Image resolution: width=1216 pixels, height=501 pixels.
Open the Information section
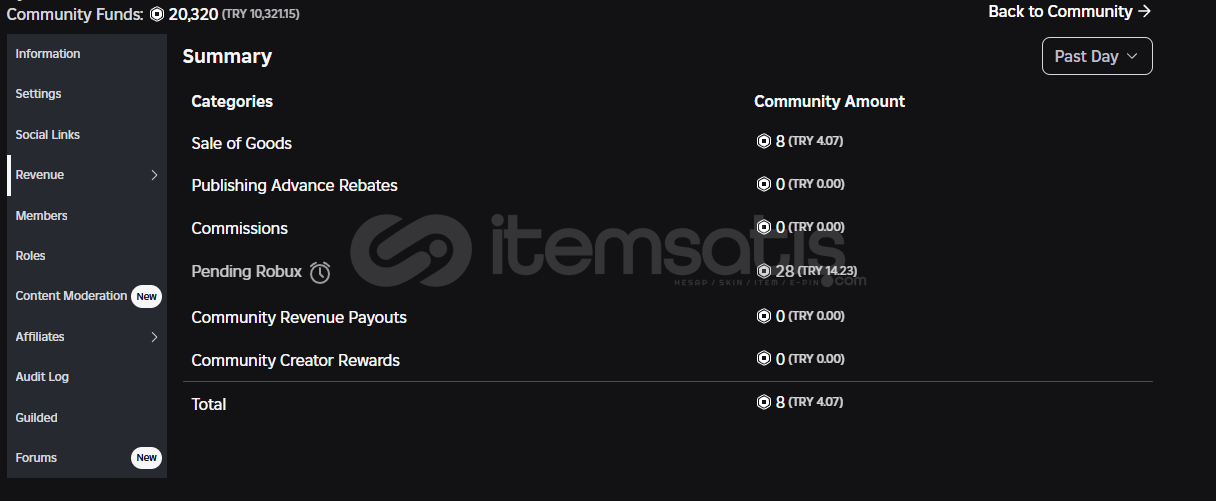[48, 54]
